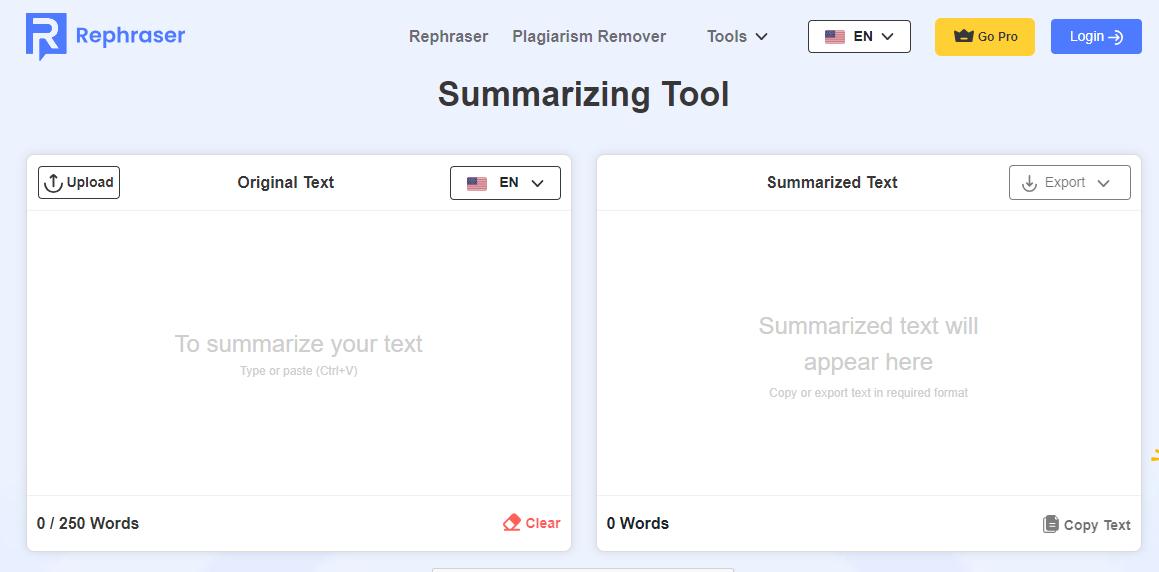The width and height of the screenshot is (1159, 572).
Task: Open the Original Text language chevron
Action: click(x=537, y=183)
